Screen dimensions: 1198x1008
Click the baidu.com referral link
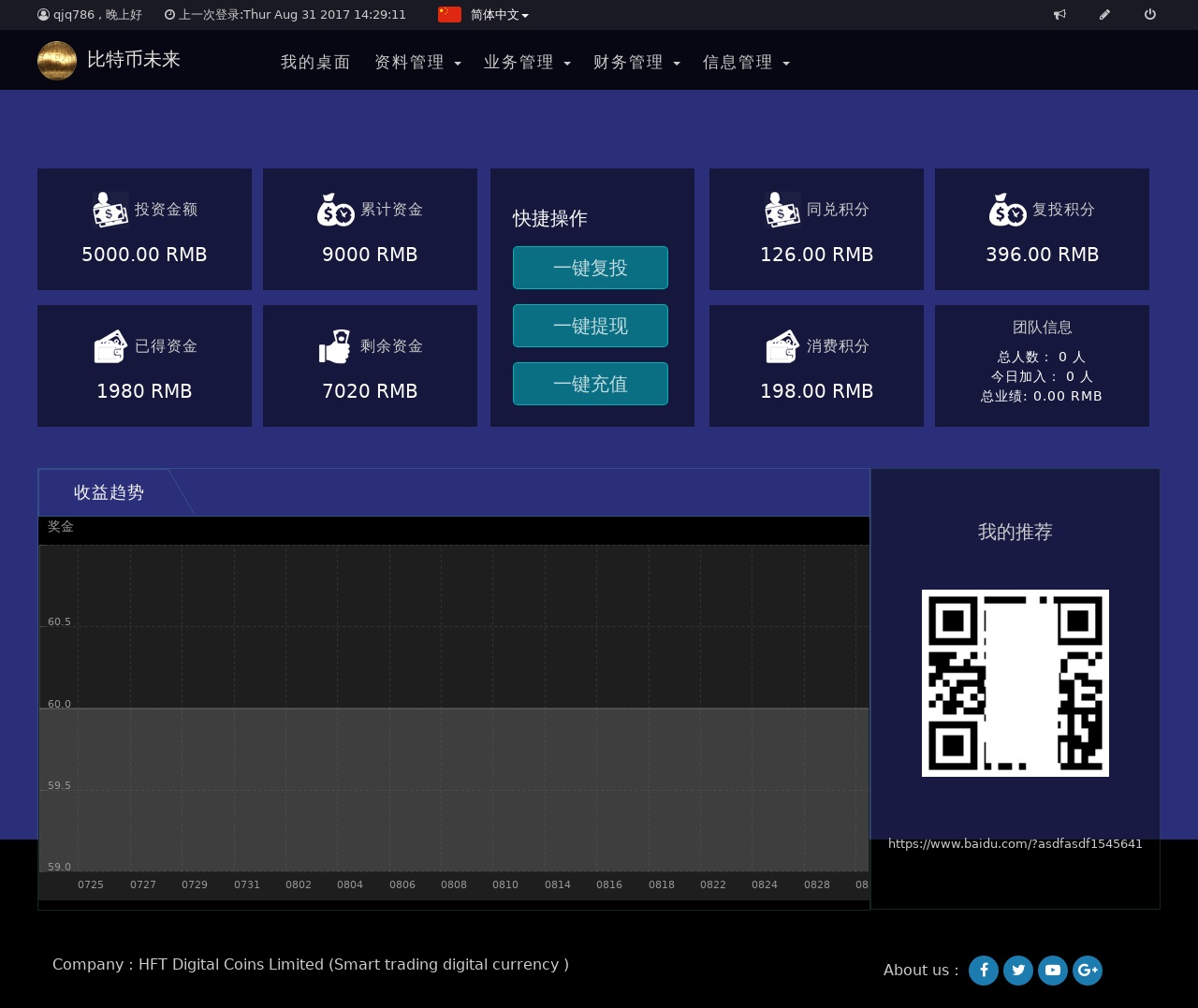[1015, 844]
